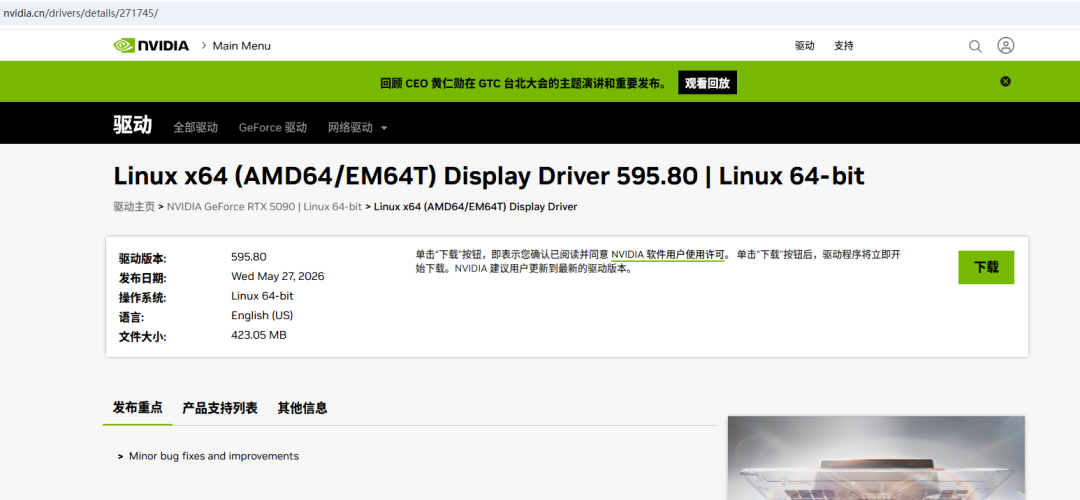Click the driver version value 595.80

(249, 257)
